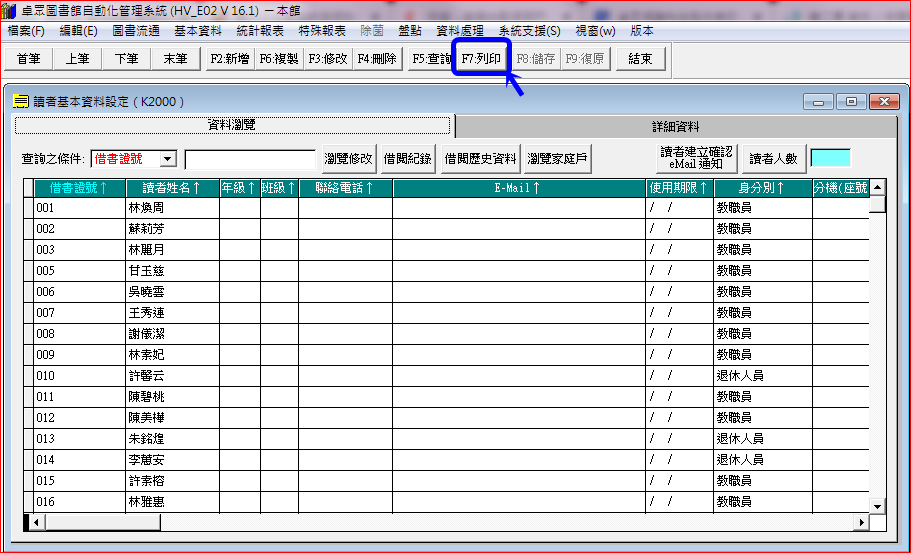This screenshot has height=553, width=911.
Task: Select reader name 蘇莉芳
Action: point(146,229)
